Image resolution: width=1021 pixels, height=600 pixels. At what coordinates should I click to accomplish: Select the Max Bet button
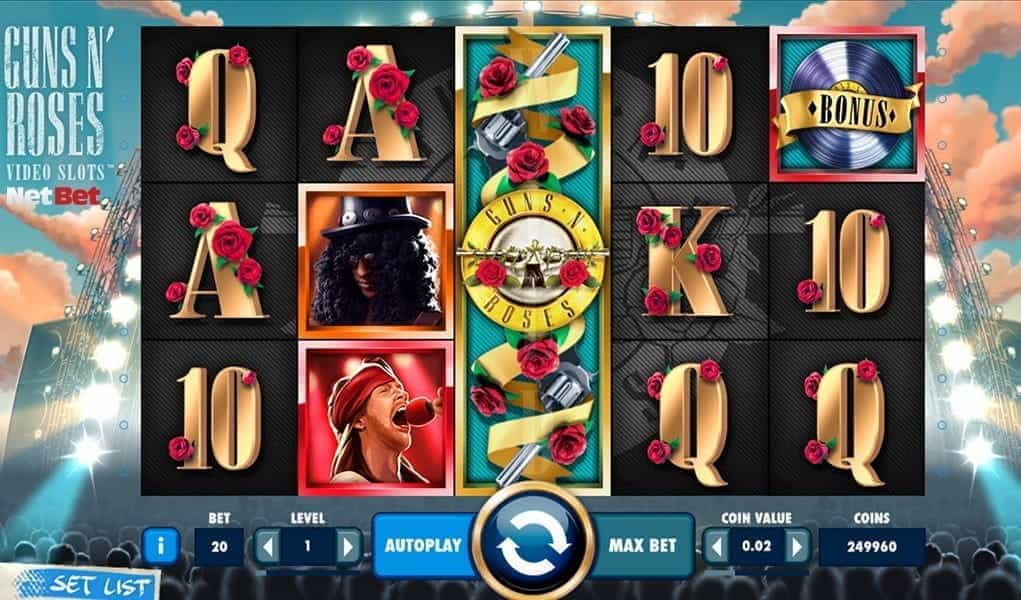click(x=642, y=545)
